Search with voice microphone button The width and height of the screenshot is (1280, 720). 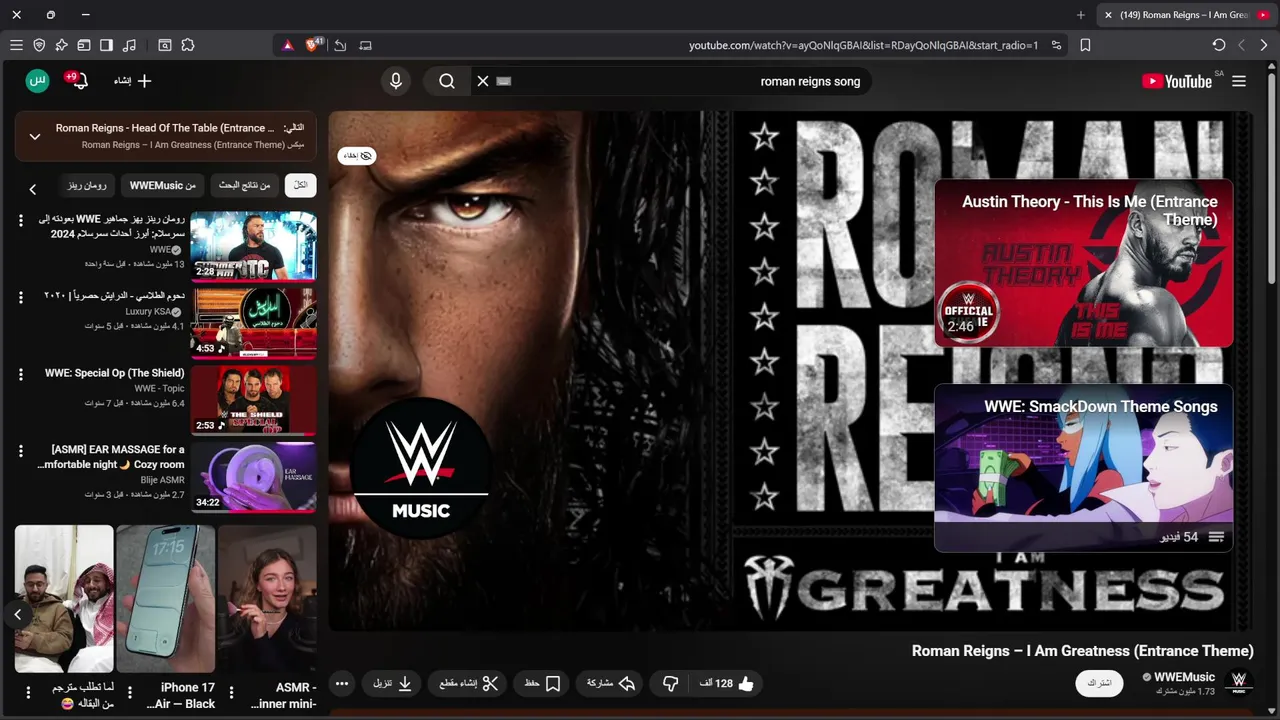click(396, 81)
